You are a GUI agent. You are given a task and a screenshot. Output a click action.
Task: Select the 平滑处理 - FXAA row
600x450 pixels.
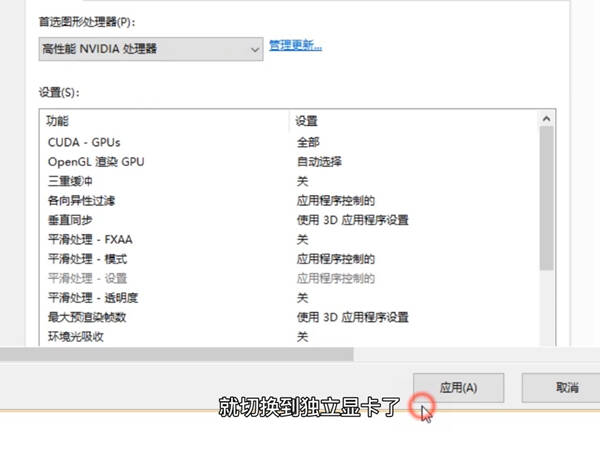[x=289, y=240]
